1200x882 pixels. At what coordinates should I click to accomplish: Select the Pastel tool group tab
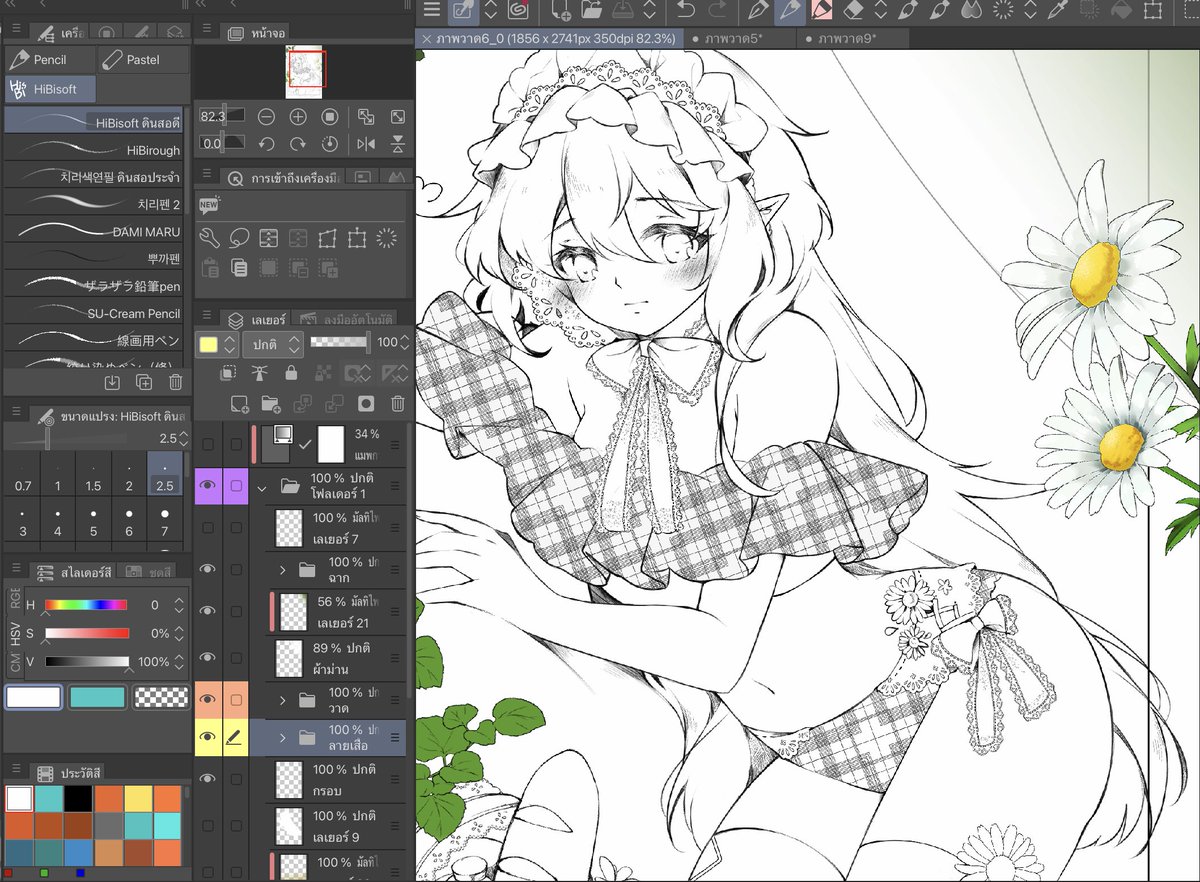(143, 59)
